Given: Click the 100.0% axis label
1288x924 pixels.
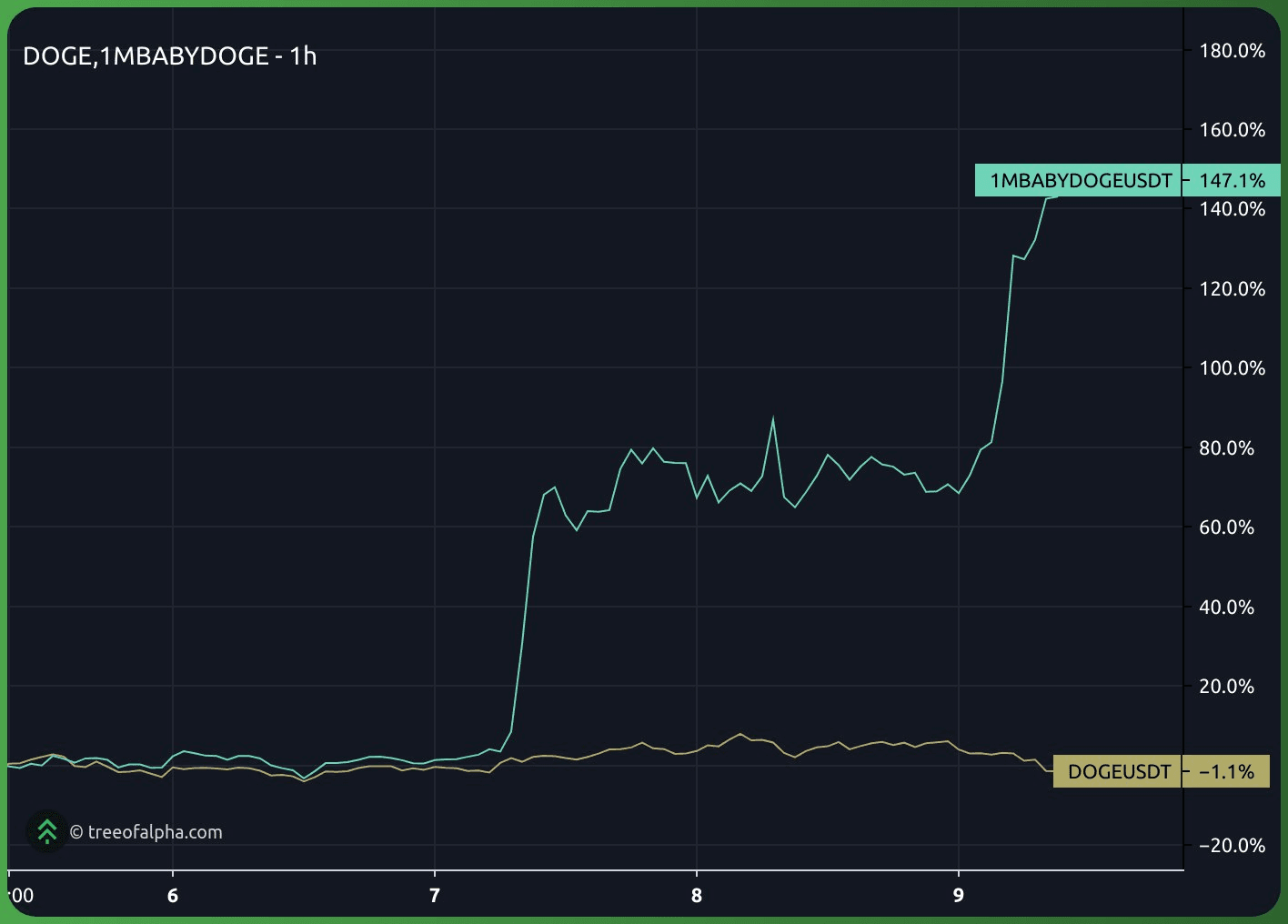Looking at the screenshot, I should pyautogui.click(x=1232, y=368).
